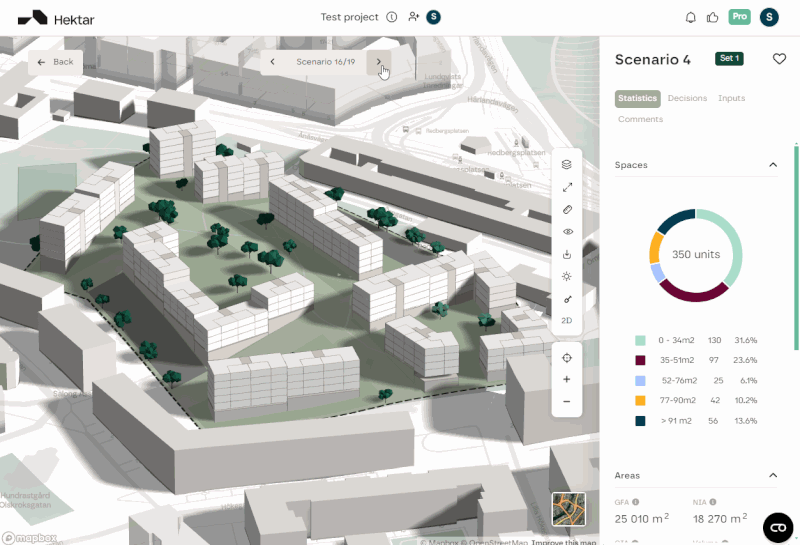Click the fullscreen expand arrows icon
This screenshot has width=800, height=545.
(567, 187)
